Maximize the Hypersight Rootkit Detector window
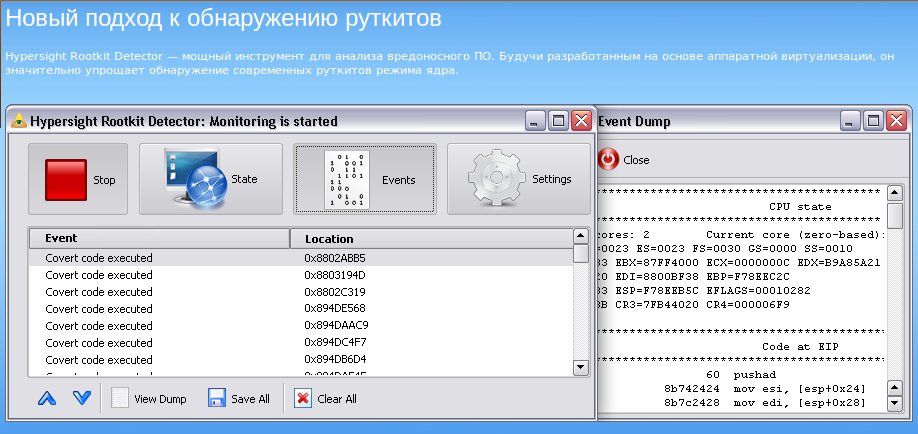Image resolution: width=918 pixels, height=434 pixels. tap(559, 121)
